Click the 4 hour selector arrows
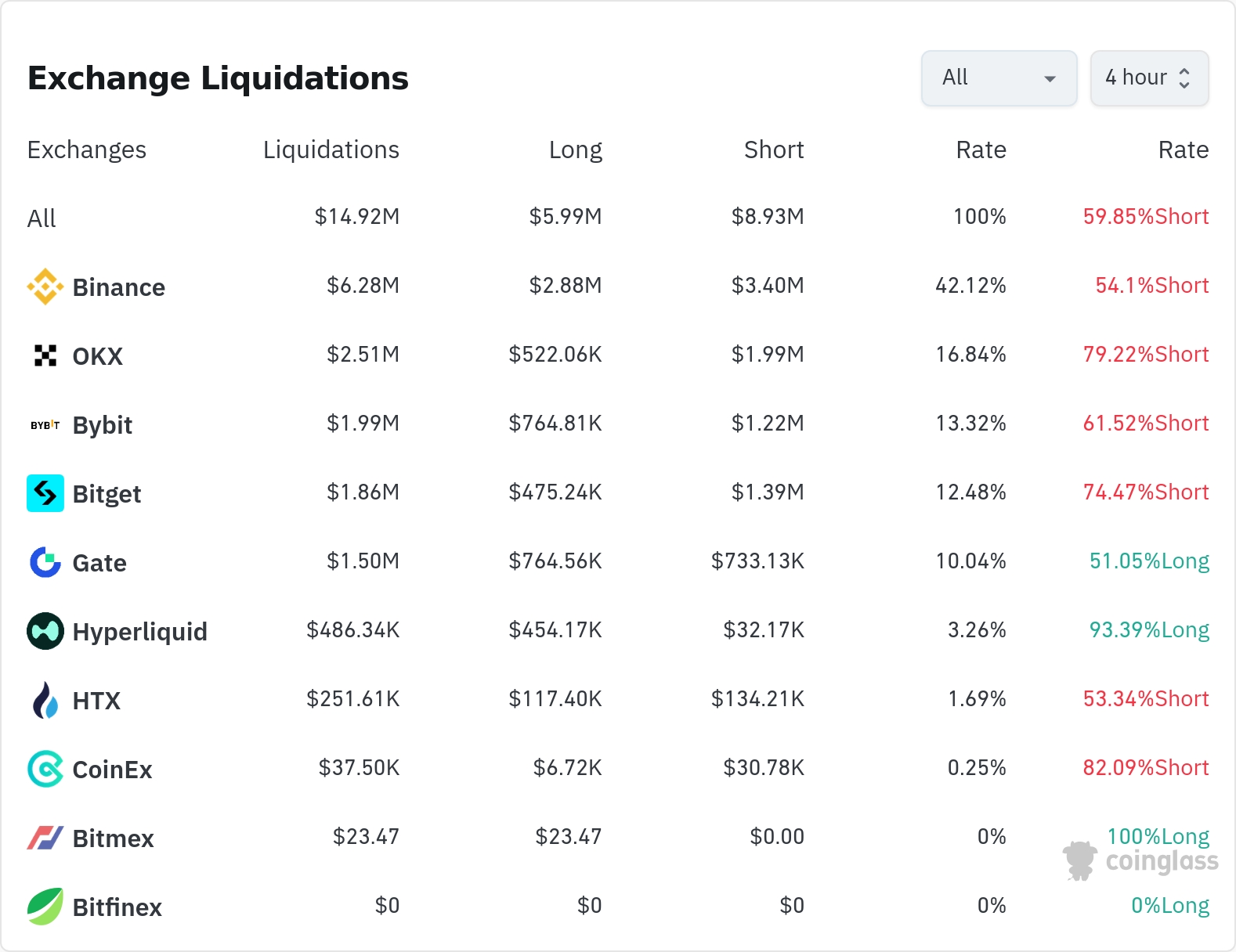 [x=1184, y=78]
